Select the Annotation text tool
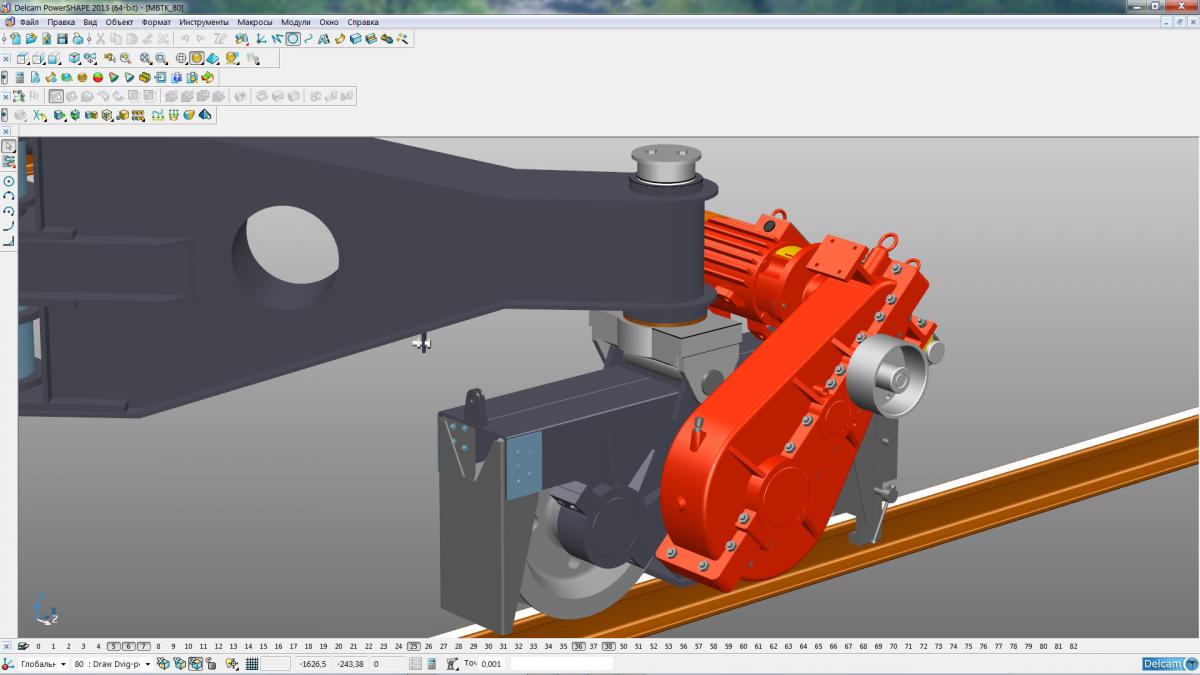This screenshot has width=1200, height=675. point(324,39)
